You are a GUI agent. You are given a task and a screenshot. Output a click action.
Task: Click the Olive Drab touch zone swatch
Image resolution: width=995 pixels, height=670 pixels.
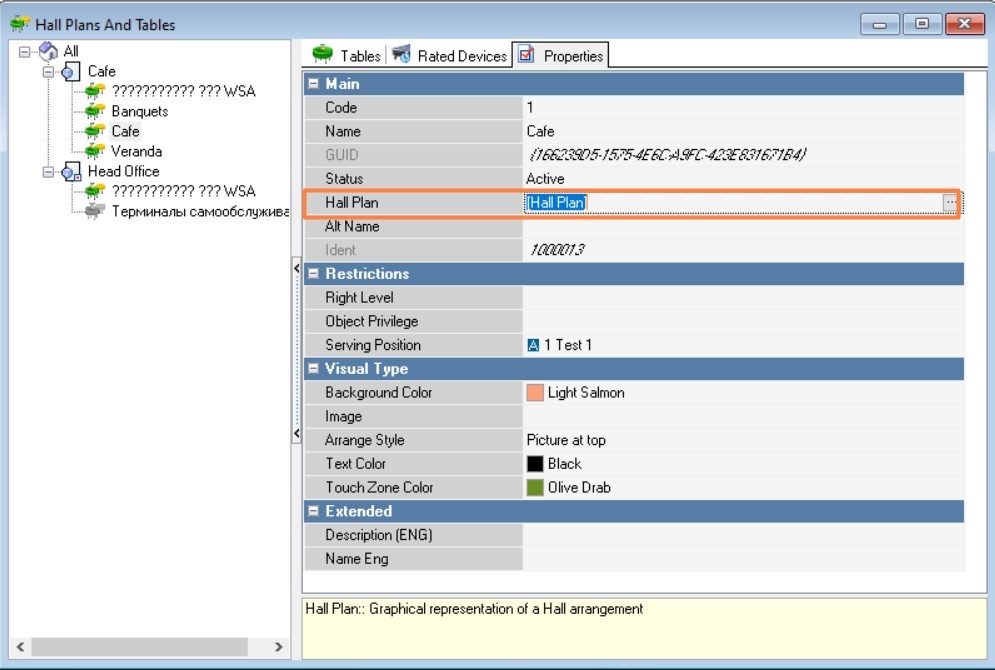[x=535, y=487]
